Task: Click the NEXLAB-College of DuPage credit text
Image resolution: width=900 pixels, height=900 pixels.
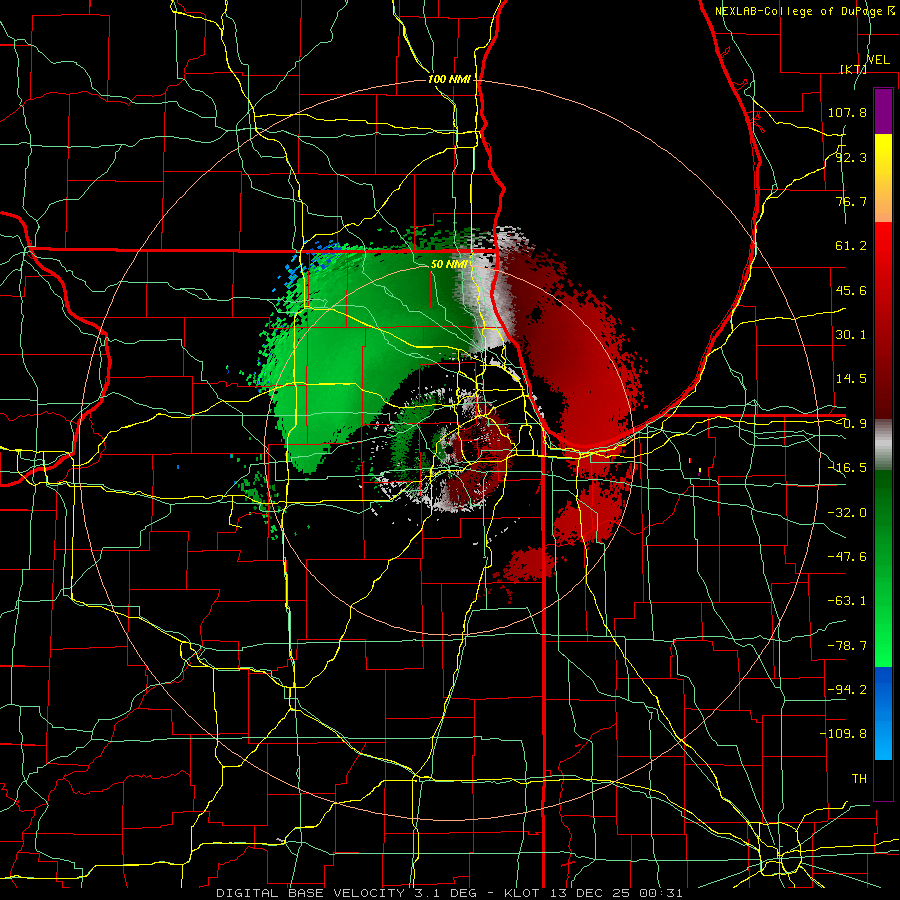Action: tap(798, 11)
